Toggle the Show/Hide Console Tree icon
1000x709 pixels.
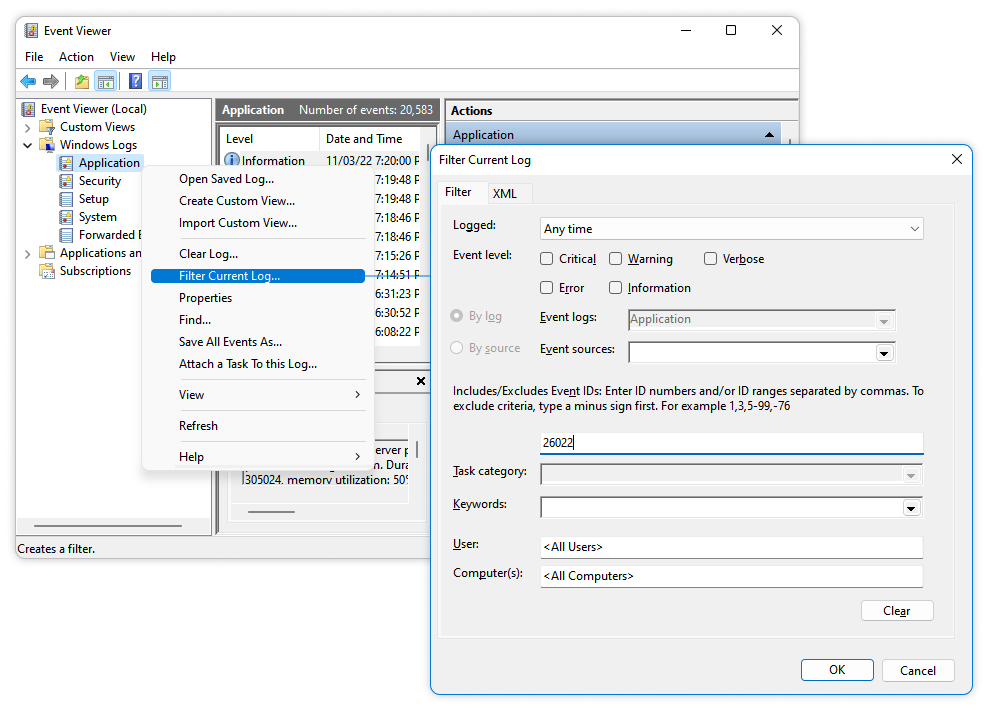(106, 82)
